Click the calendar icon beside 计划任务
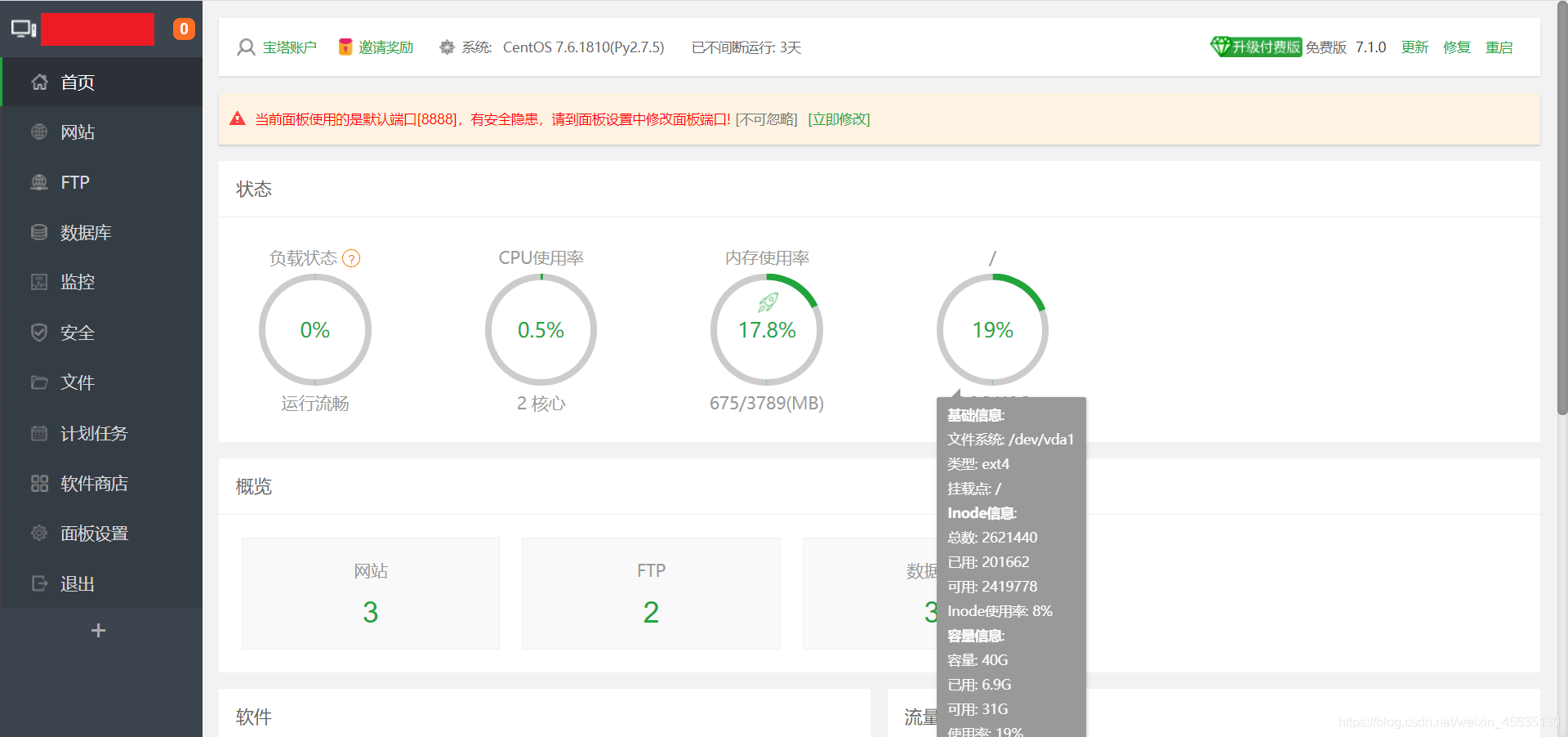This screenshot has height=737, width=1568. (39, 433)
